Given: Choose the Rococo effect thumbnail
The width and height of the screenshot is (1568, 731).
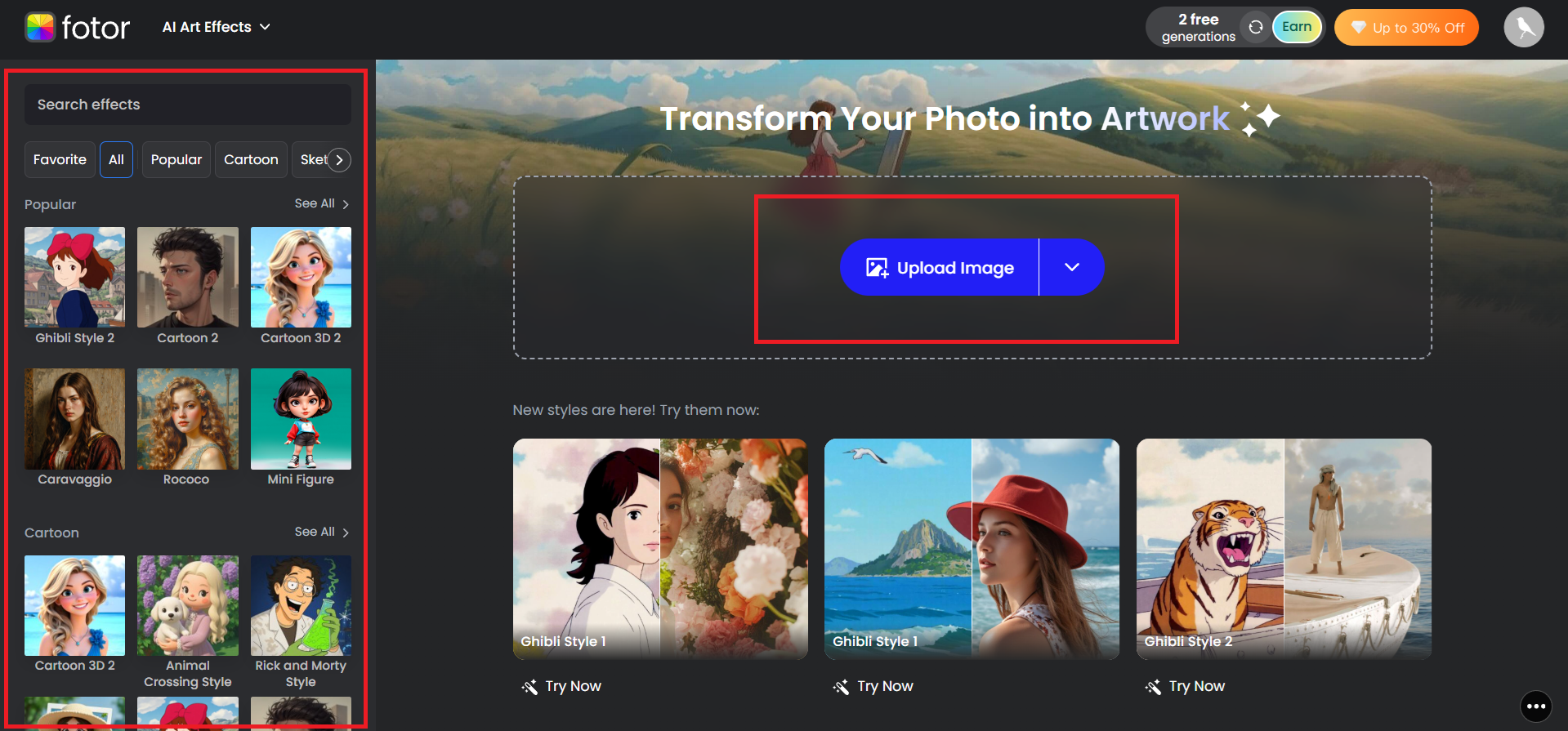Looking at the screenshot, I should tap(188, 419).
